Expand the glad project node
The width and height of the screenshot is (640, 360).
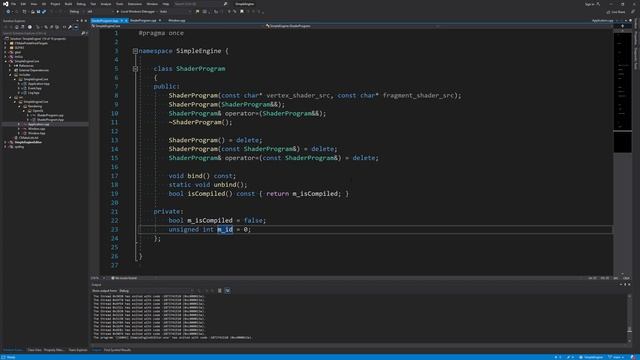click(5, 52)
